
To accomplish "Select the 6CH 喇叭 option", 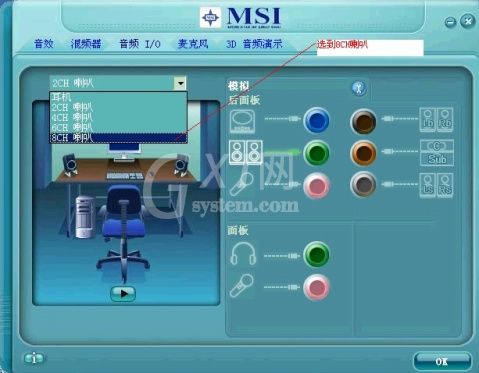I will click(118, 127).
